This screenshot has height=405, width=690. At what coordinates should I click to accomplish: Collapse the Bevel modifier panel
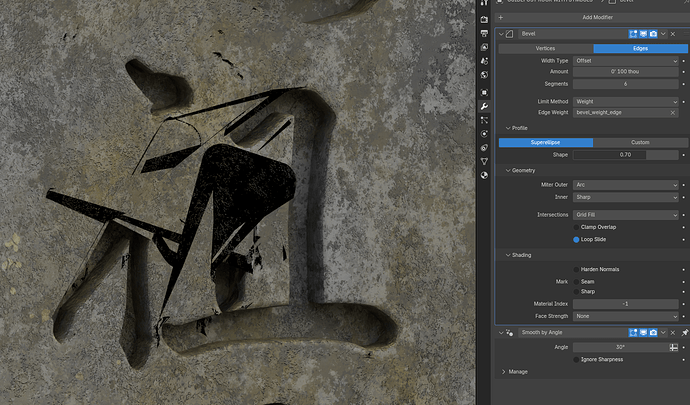coord(501,34)
